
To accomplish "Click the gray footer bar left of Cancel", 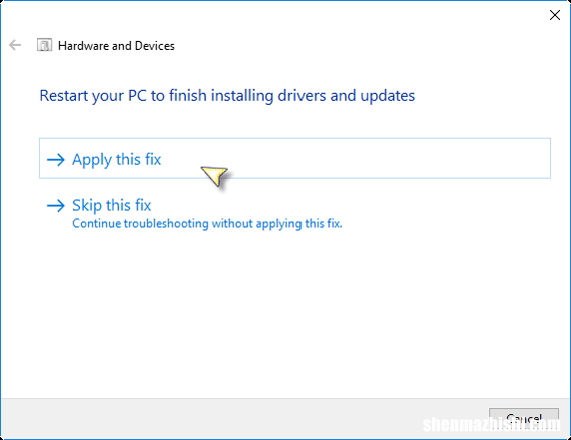I will coord(244,418).
